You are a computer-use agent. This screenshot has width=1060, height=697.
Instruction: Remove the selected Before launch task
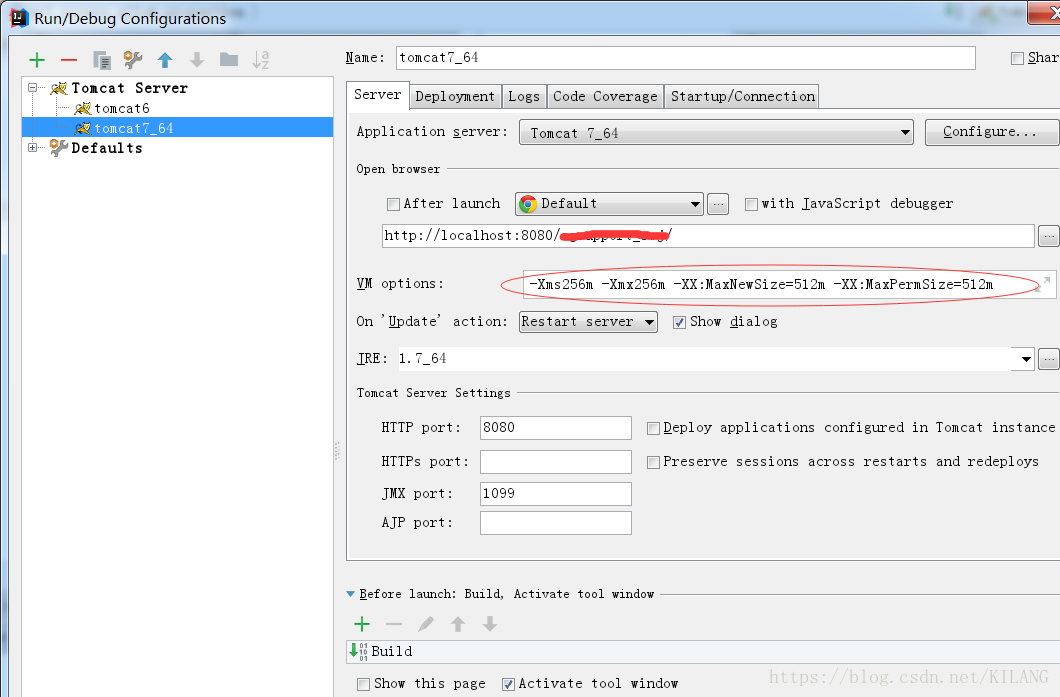[394, 624]
